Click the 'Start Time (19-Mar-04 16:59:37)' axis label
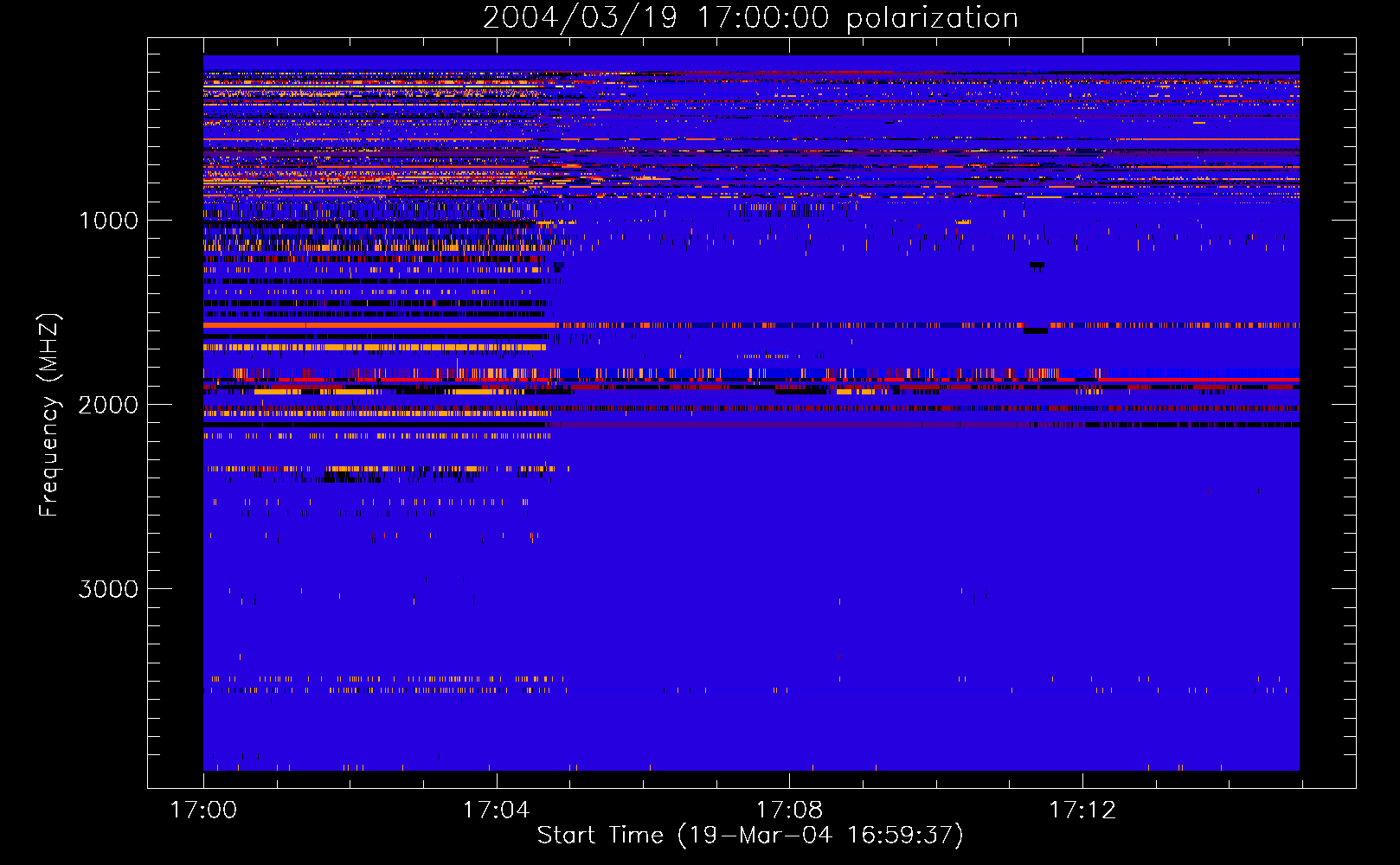 tap(750, 836)
